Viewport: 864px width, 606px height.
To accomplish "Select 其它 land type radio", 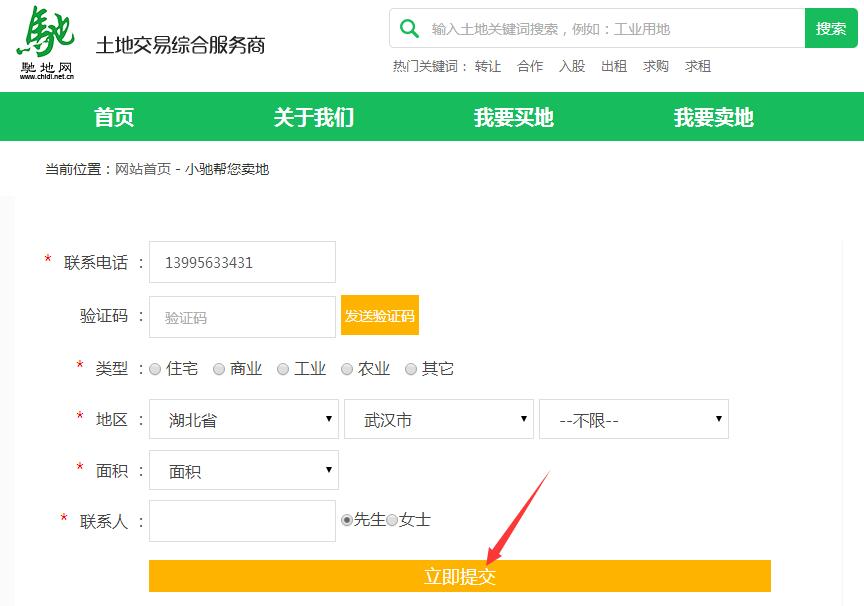I will tap(411, 369).
